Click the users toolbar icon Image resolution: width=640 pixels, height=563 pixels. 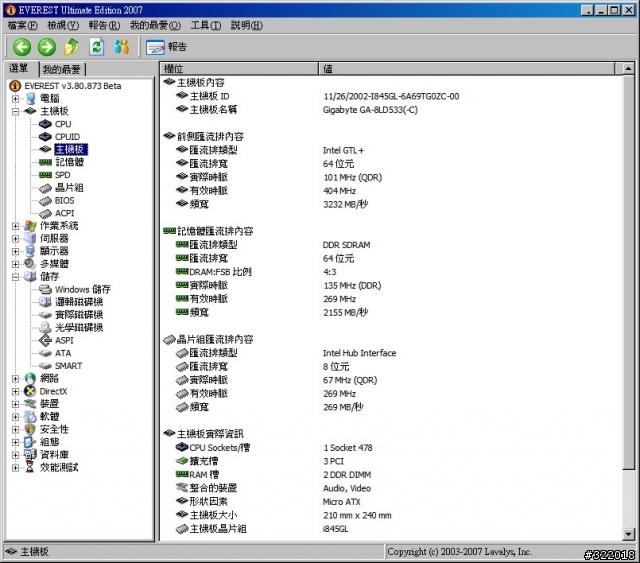pos(122,47)
